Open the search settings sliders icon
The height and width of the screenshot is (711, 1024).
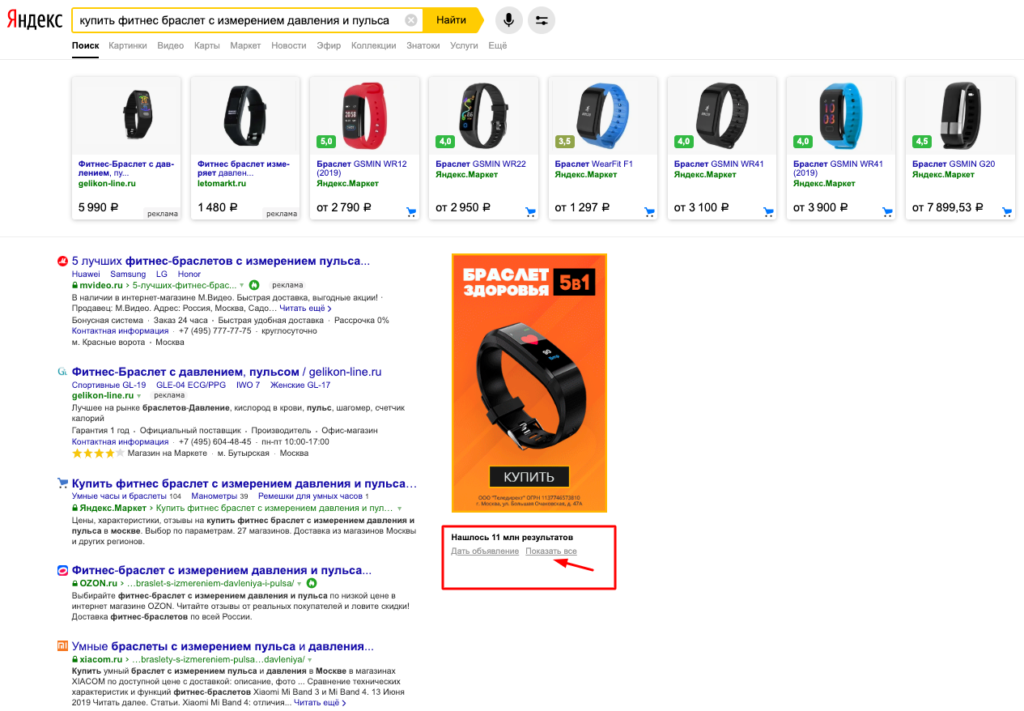pyautogui.click(x=541, y=20)
